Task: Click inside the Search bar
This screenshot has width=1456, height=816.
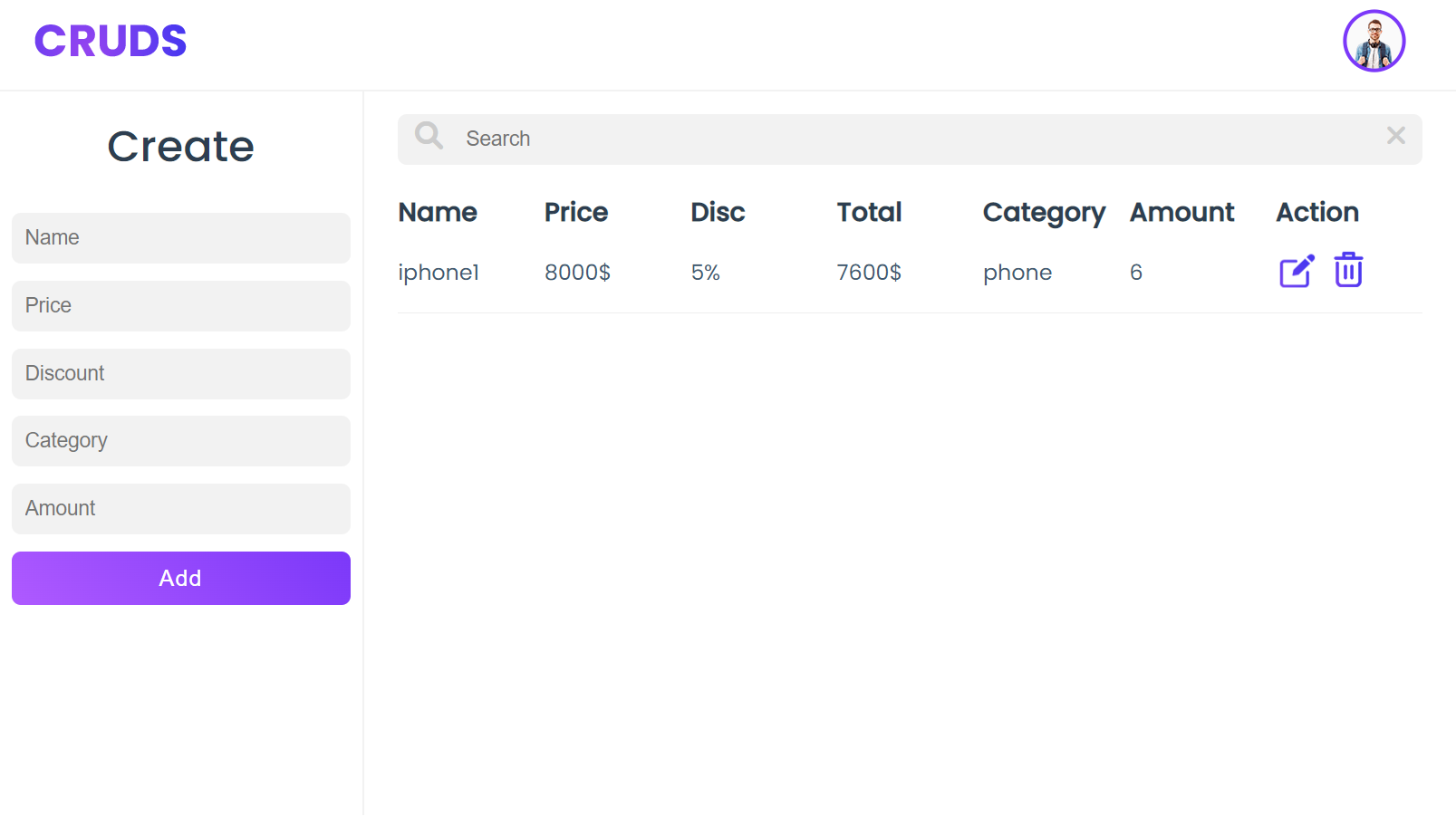Action: click(906, 139)
